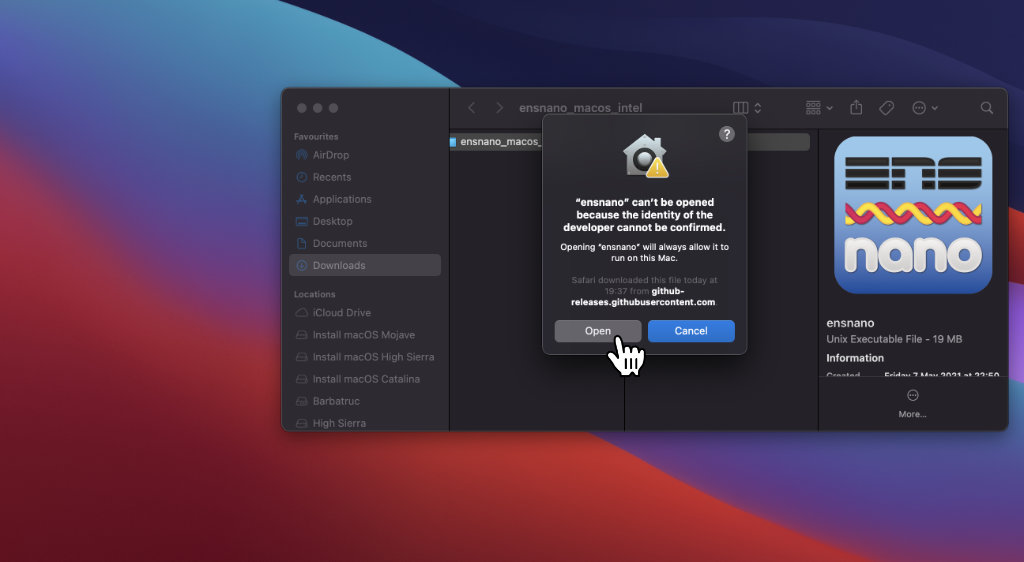Open Desktop in the sidebar
This screenshot has height=562, width=1024.
point(365,221)
